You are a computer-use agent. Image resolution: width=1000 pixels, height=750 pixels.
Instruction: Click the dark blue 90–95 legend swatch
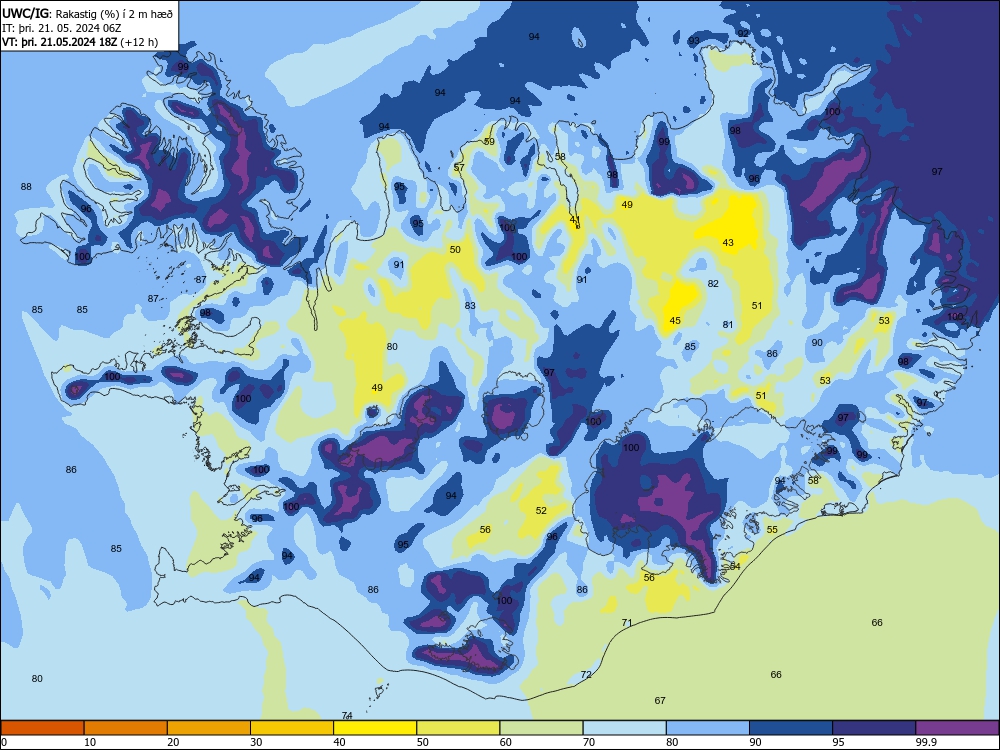tap(791, 728)
